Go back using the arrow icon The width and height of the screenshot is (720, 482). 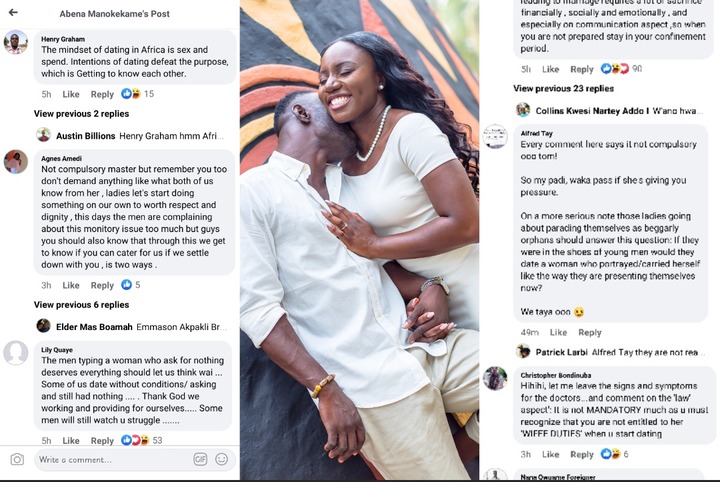[x=13, y=12]
